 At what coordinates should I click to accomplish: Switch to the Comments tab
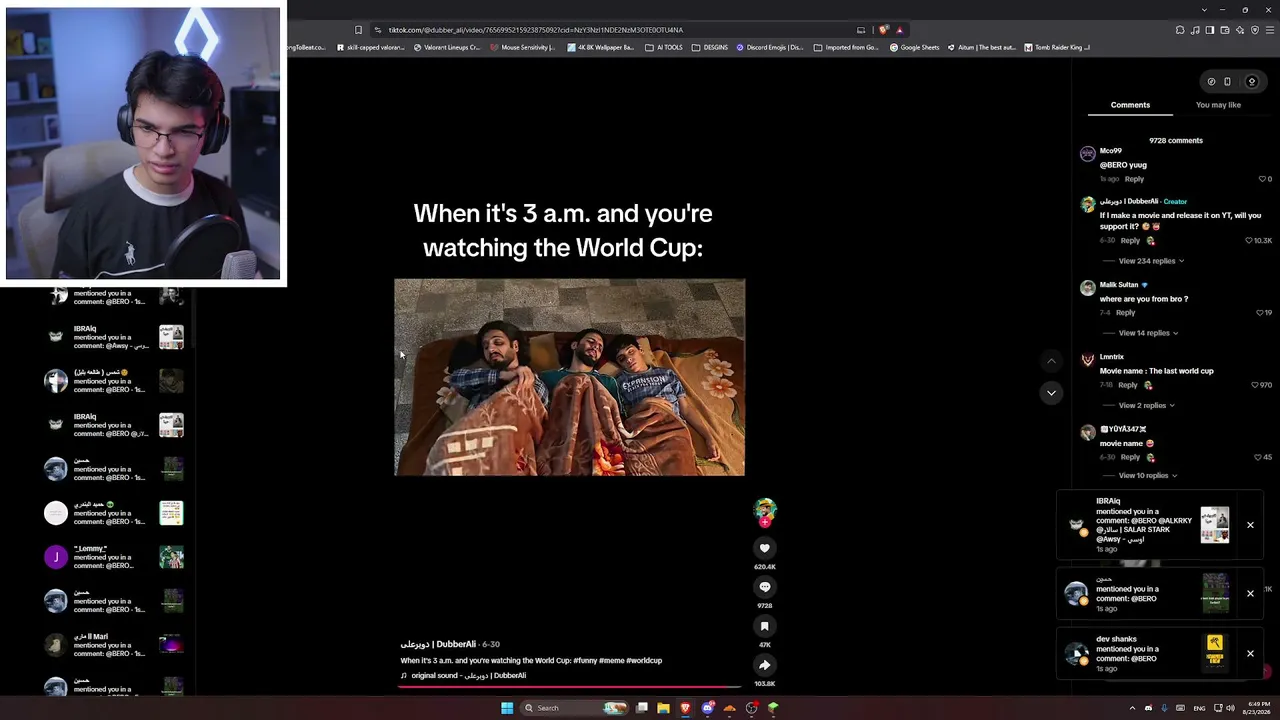point(1130,105)
